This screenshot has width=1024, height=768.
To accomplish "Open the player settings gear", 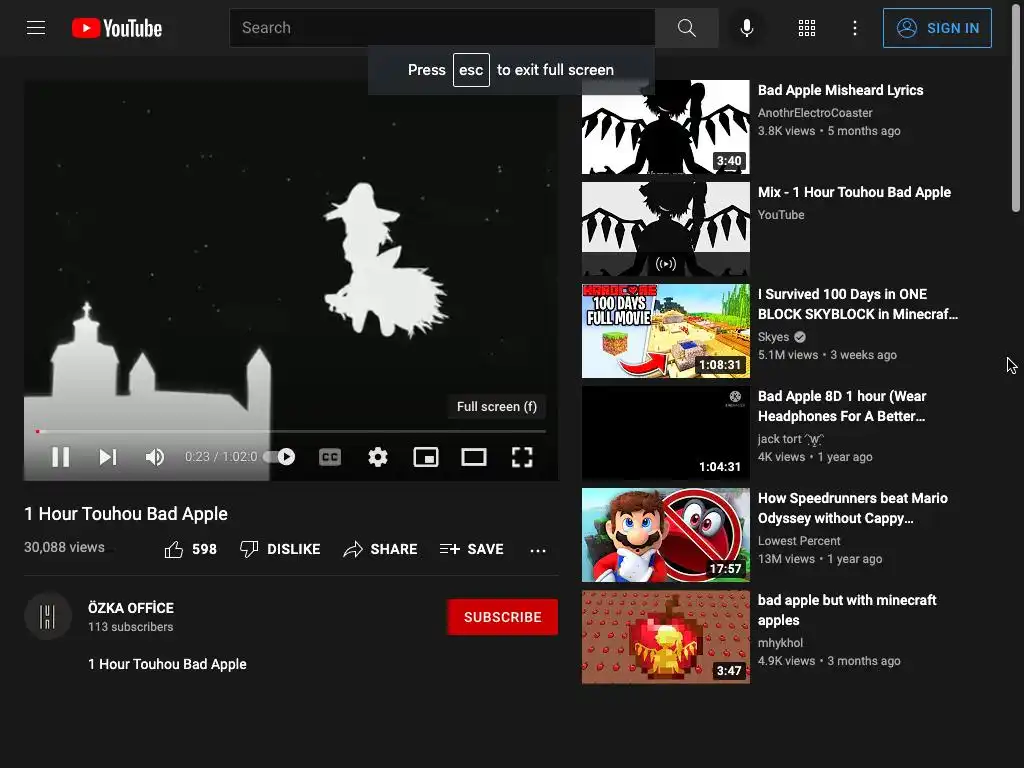I will [377, 456].
